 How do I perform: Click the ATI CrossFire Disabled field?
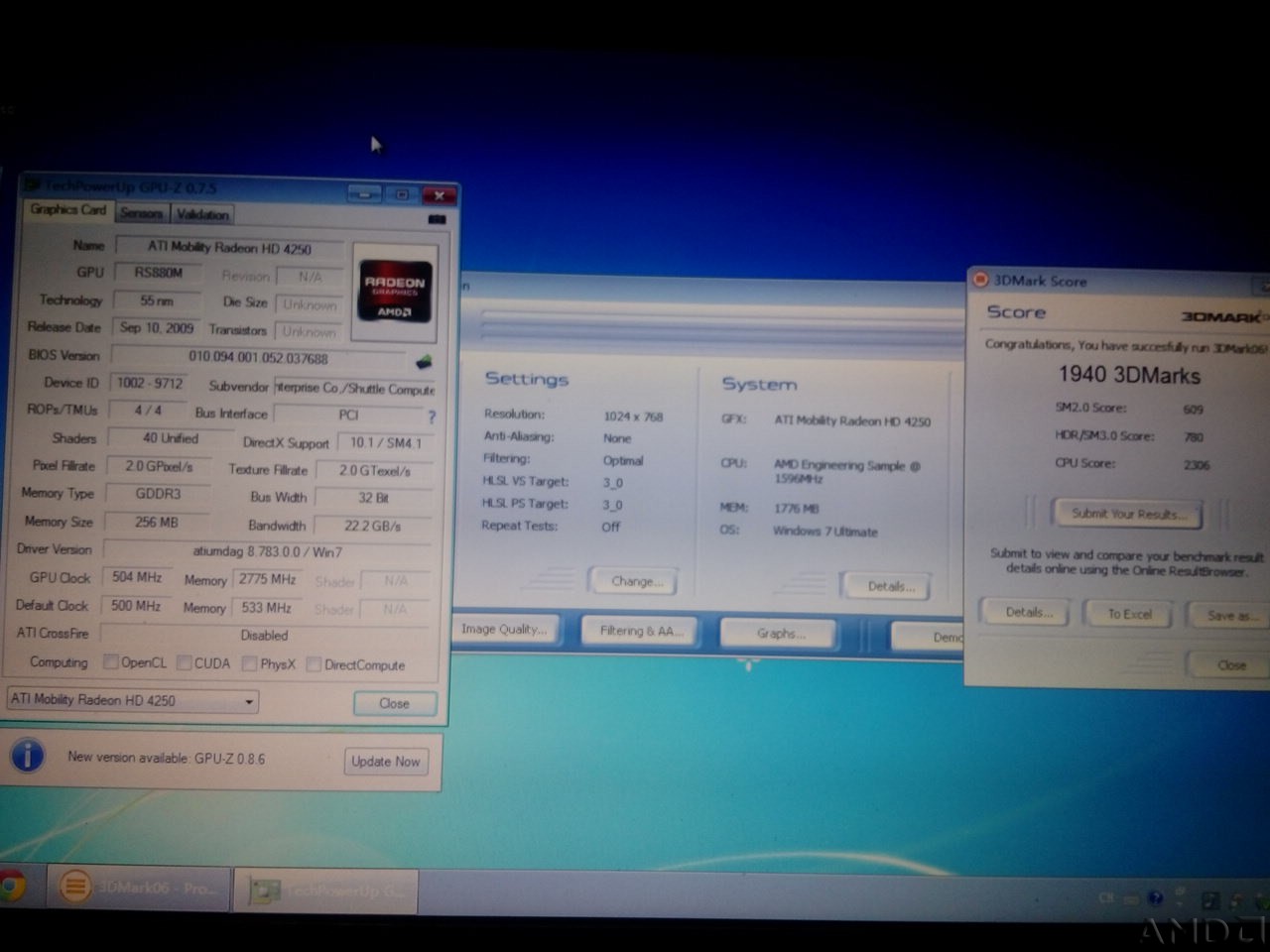click(264, 635)
